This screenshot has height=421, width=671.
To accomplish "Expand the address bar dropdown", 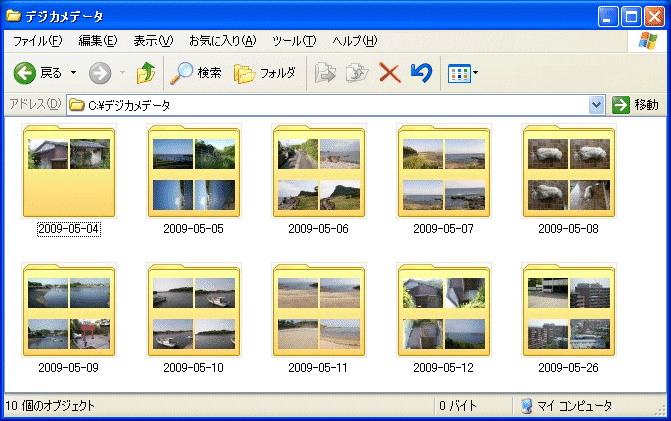I will [x=597, y=105].
